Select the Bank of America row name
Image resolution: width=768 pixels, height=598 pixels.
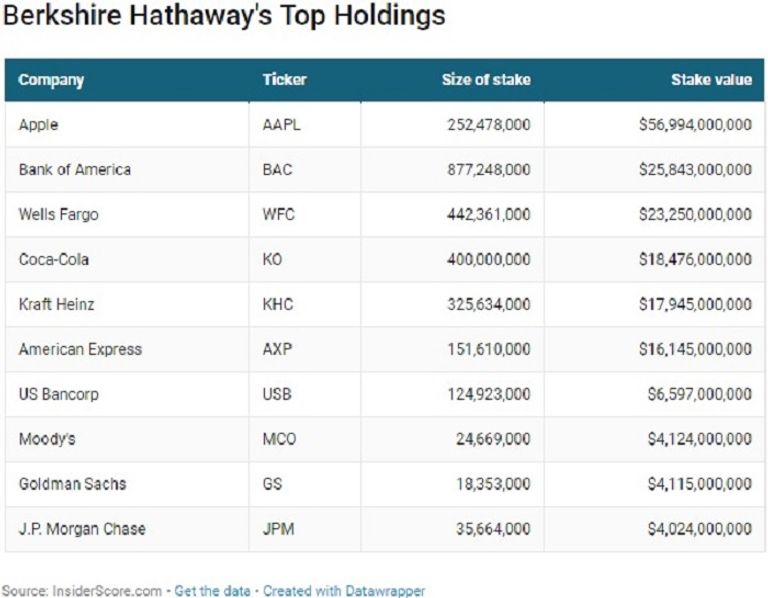click(x=75, y=170)
